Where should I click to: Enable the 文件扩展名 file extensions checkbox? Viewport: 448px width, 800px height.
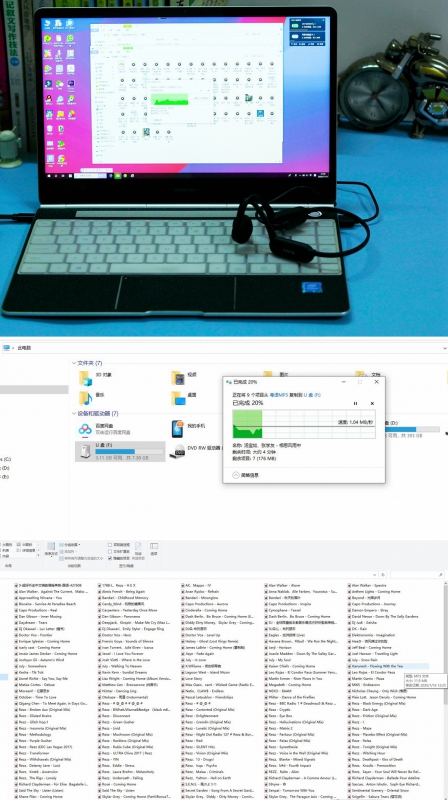(110, 552)
